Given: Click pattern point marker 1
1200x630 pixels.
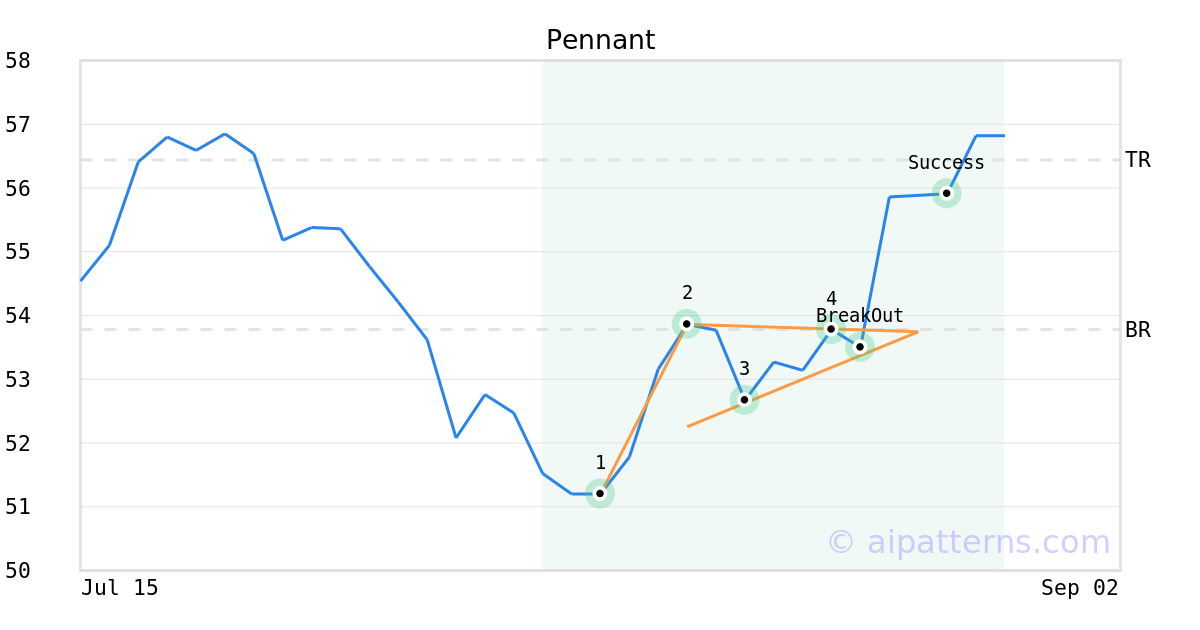Looking at the screenshot, I should pos(599,493).
